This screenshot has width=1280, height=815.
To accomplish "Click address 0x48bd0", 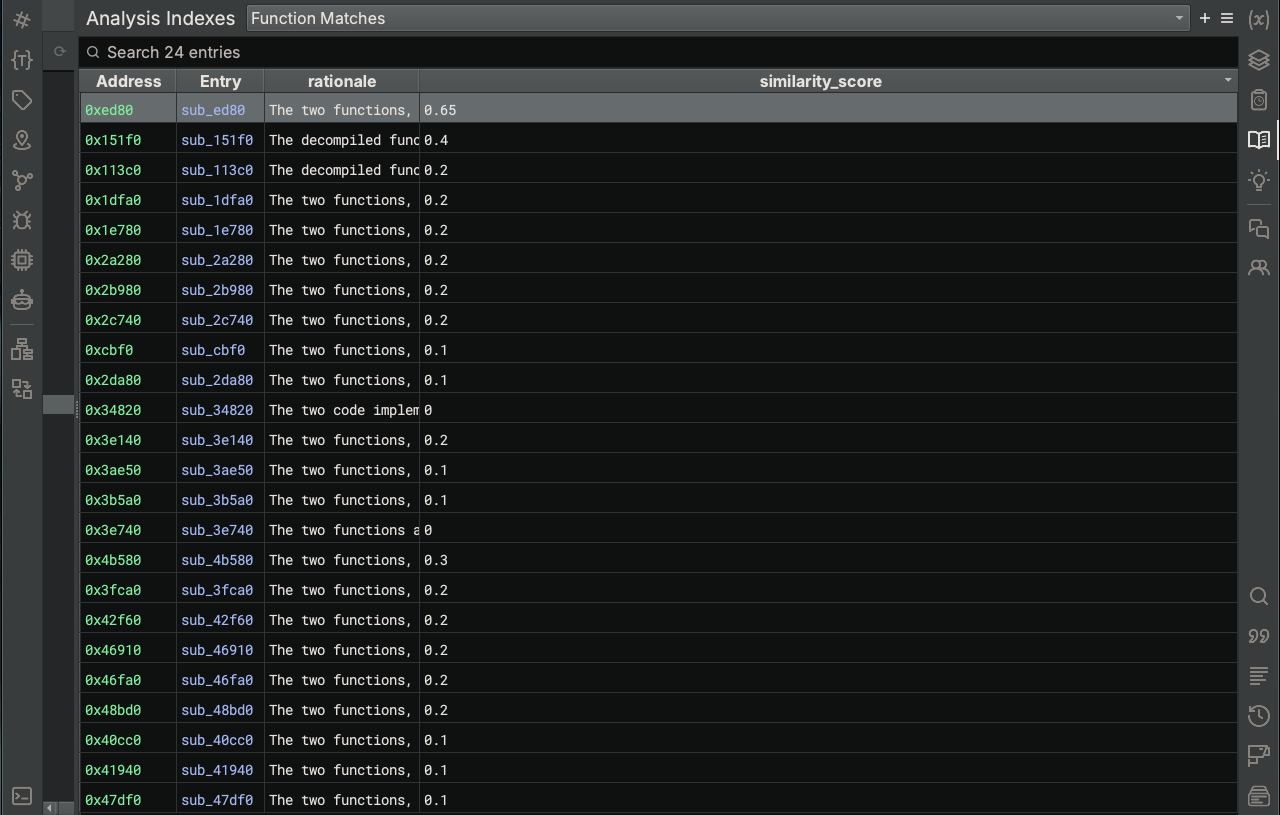I will pos(113,710).
